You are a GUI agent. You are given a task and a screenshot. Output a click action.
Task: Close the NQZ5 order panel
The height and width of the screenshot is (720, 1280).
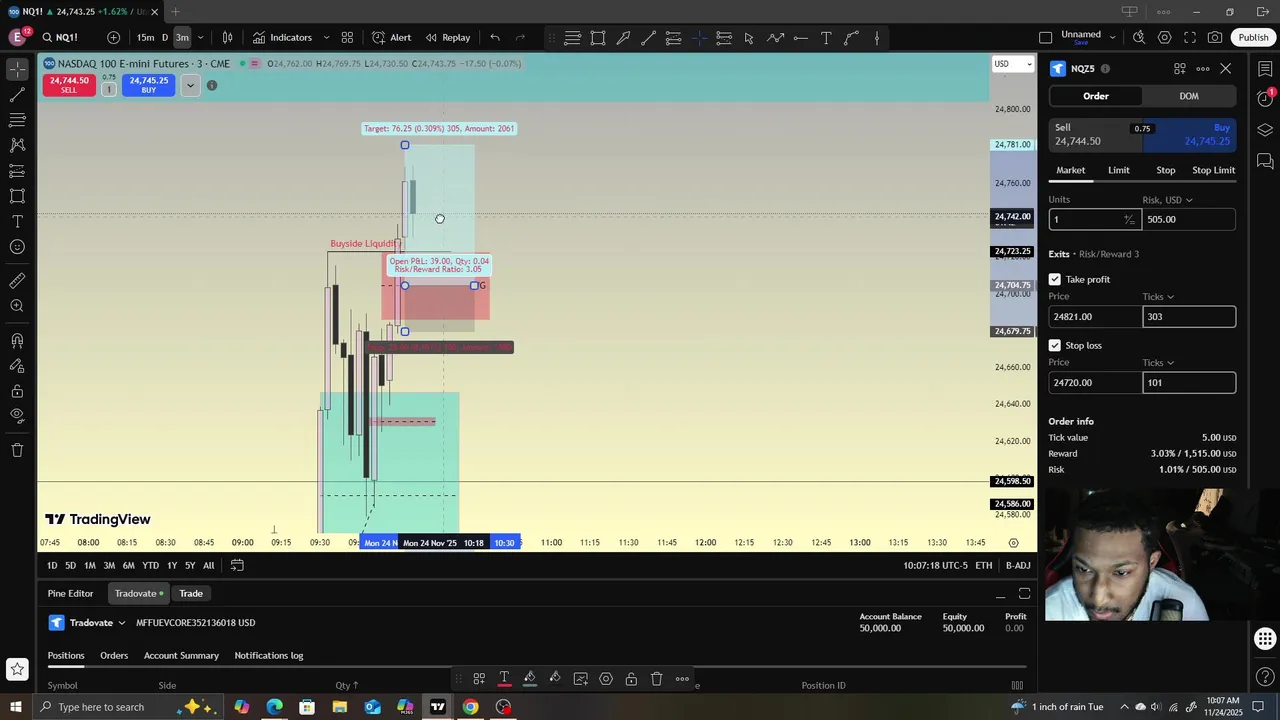click(x=1225, y=68)
